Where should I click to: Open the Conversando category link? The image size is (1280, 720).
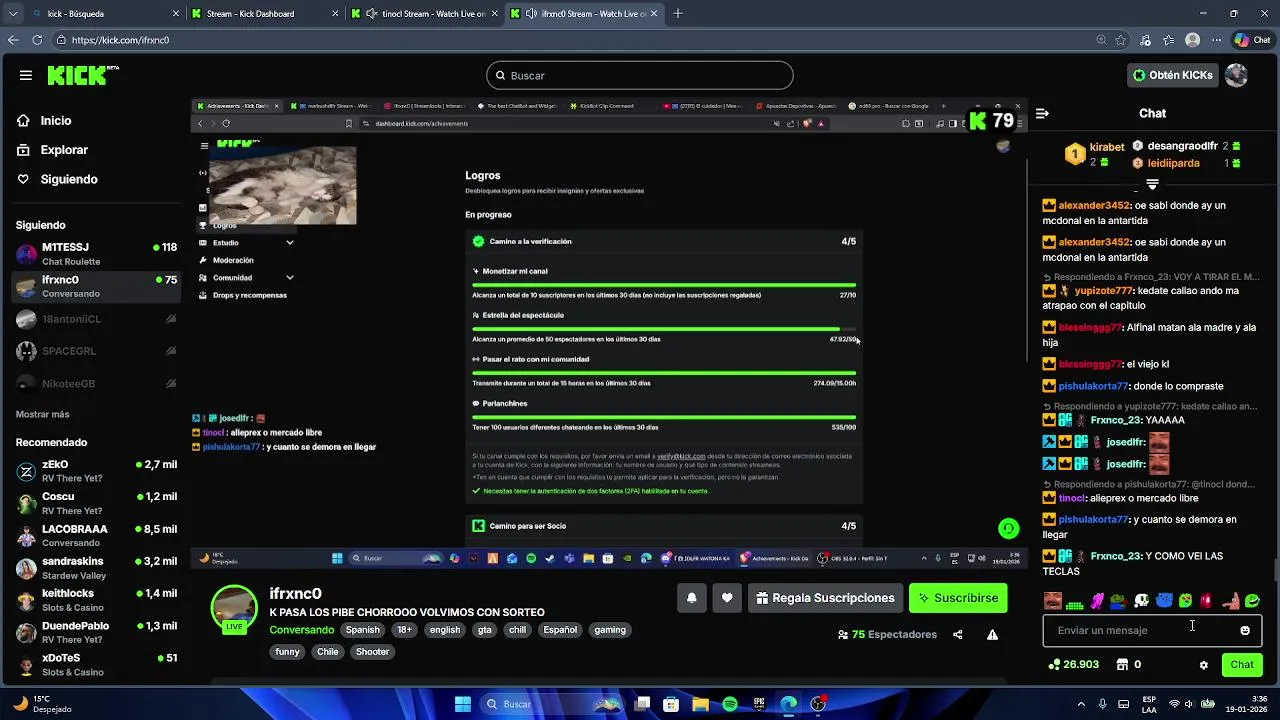pos(302,630)
